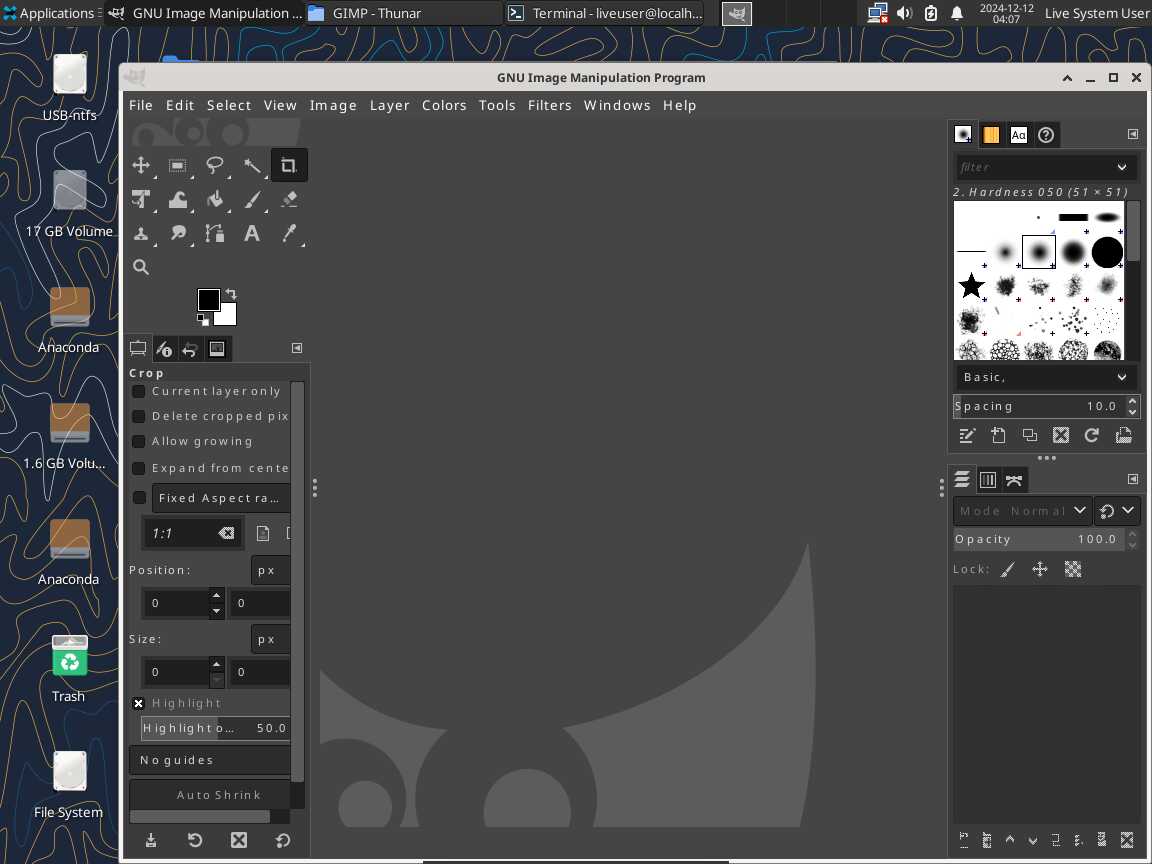Viewport: 1152px width, 864px height.
Task: Select the Move tool
Action: click(x=141, y=165)
